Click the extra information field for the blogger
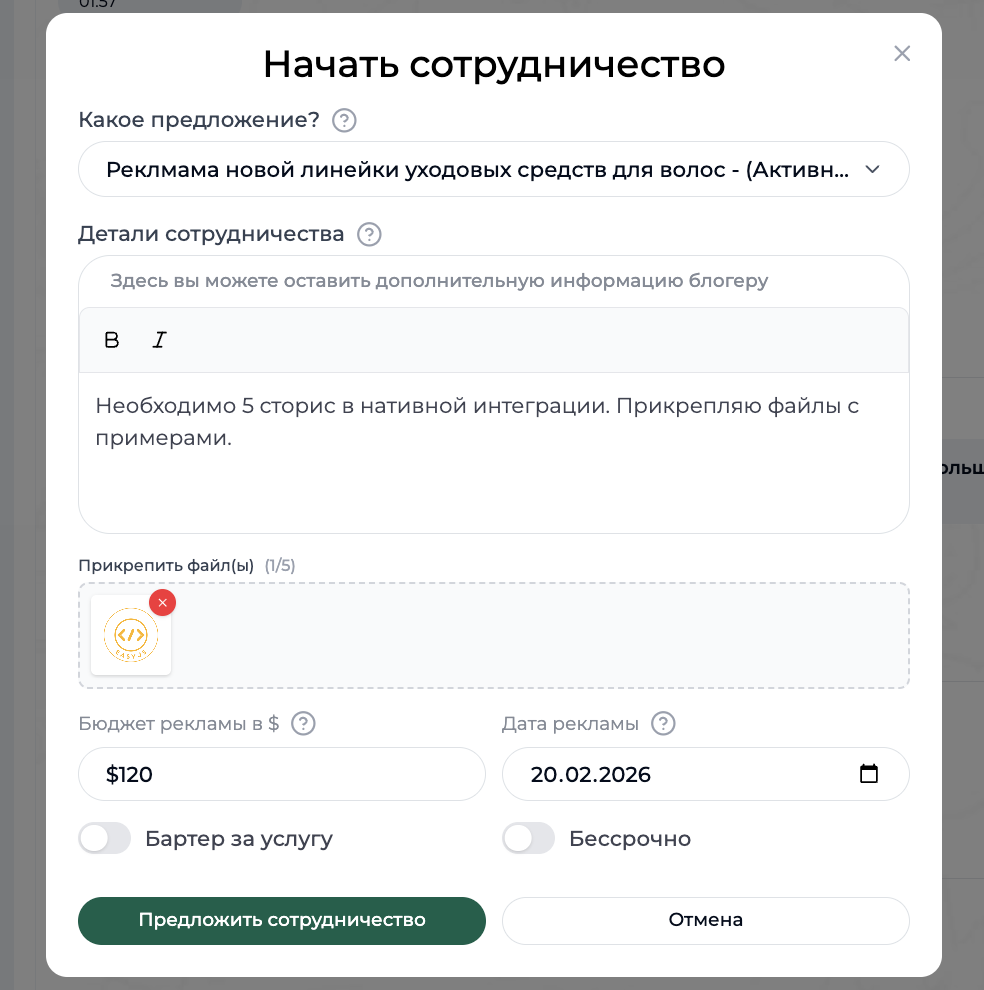Viewport: 984px width, 990px height. 493,281
